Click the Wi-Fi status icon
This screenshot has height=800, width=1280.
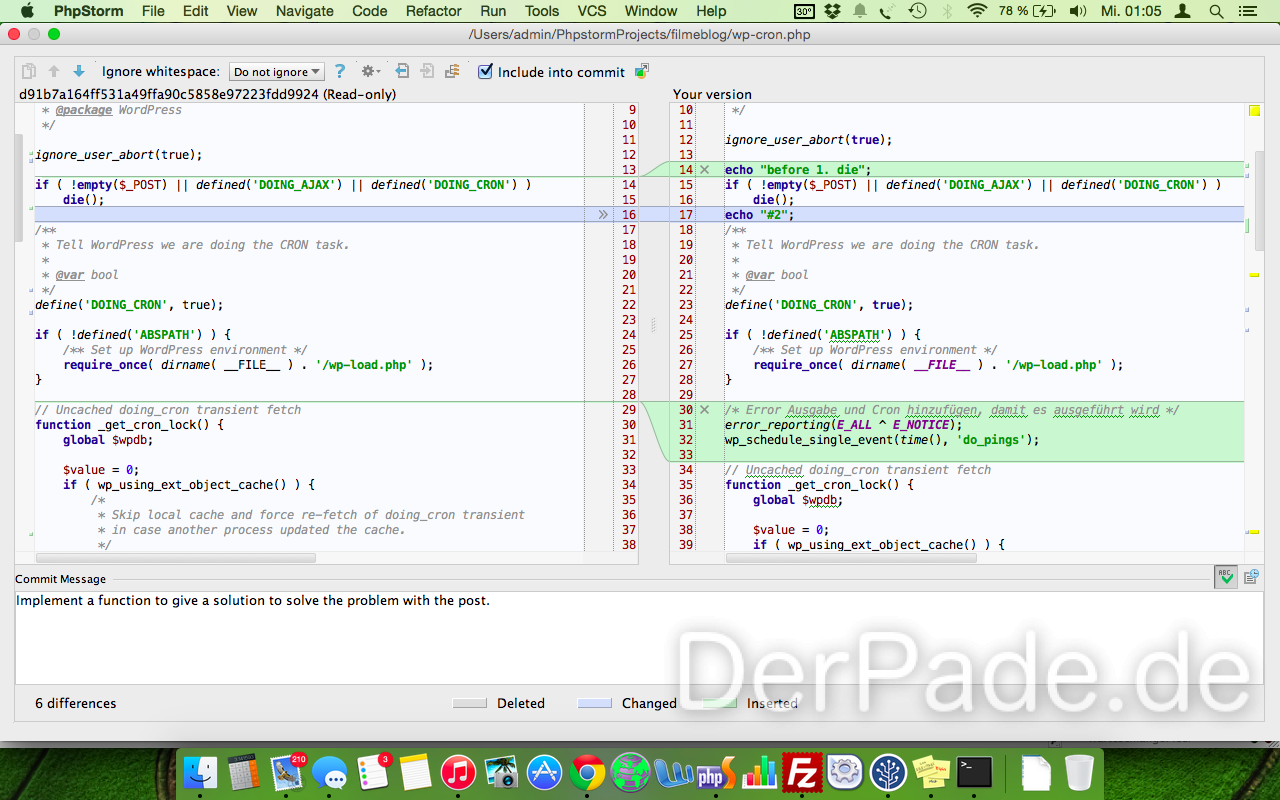(977, 11)
